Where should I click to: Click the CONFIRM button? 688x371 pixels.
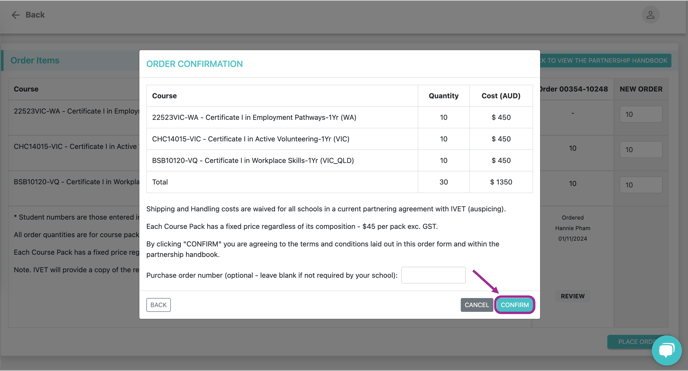click(x=515, y=305)
